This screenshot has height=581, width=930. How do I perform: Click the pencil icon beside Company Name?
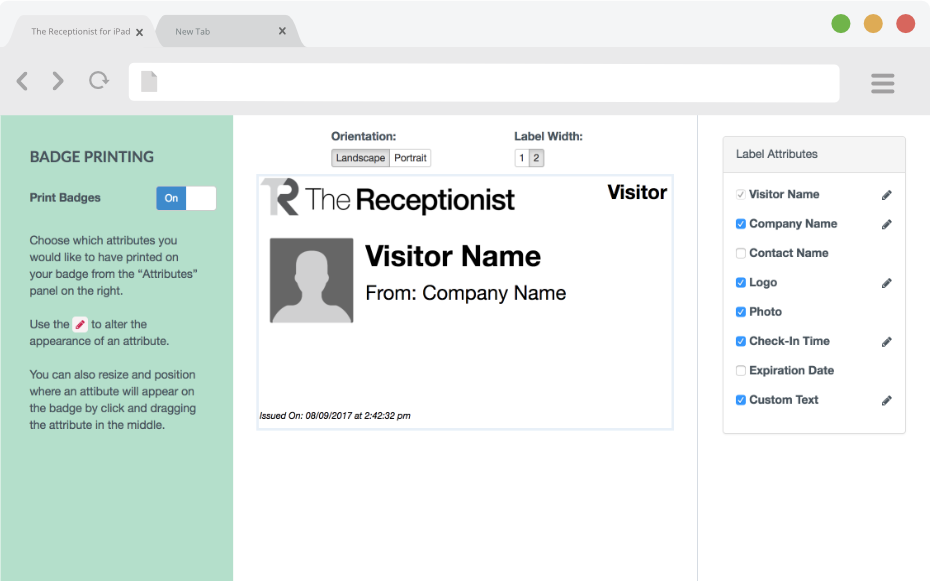[886, 224]
